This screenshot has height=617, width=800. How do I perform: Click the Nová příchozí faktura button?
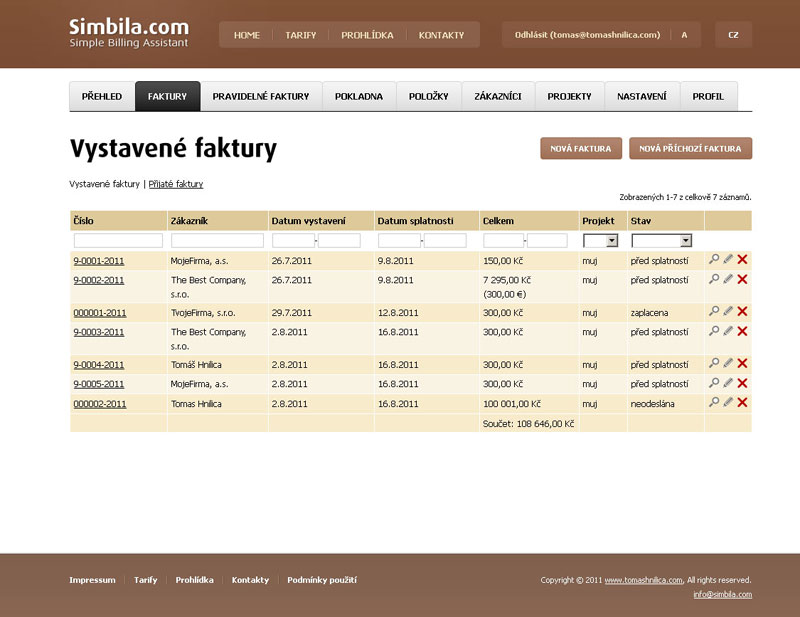coord(690,148)
